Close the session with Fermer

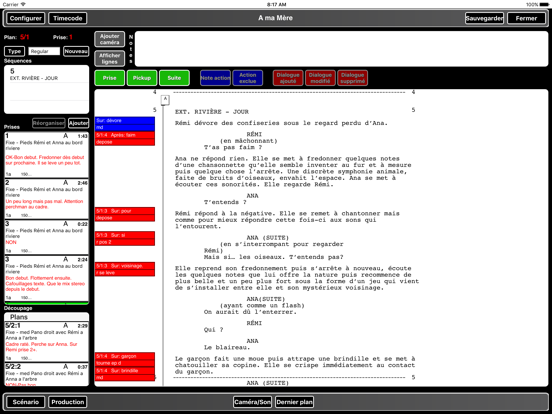pyautogui.click(x=526, y=18)
